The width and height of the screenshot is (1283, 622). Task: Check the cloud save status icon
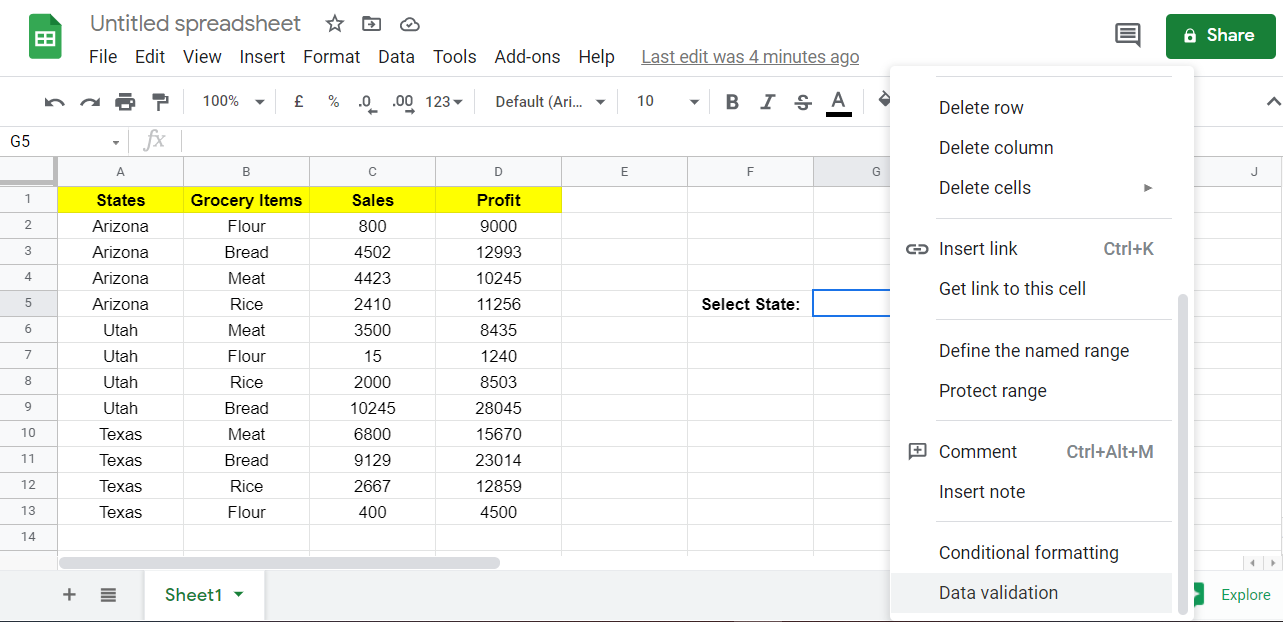point(409,23)
